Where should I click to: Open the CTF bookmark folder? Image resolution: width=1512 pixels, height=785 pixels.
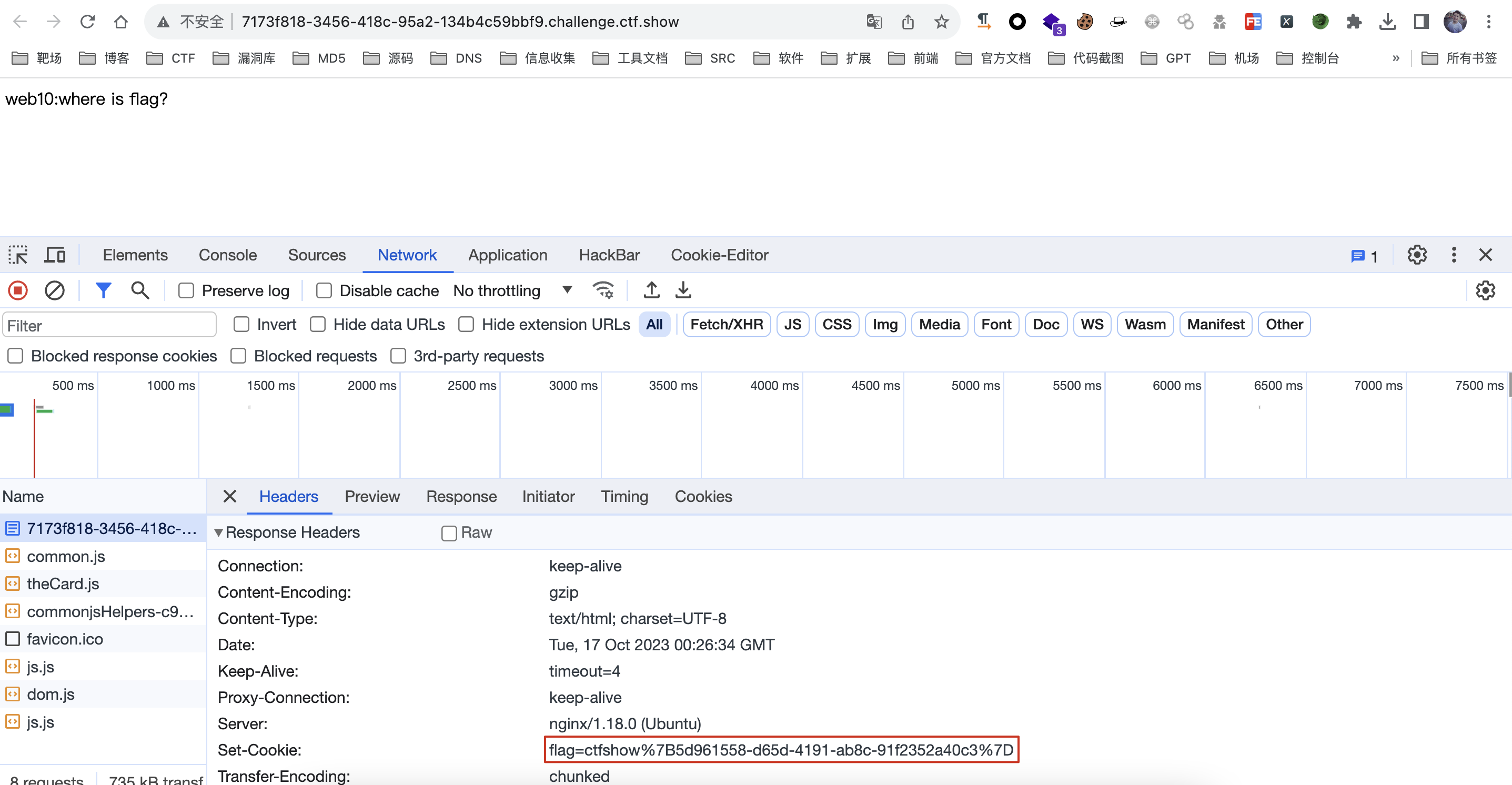click(x=171, y=58)
